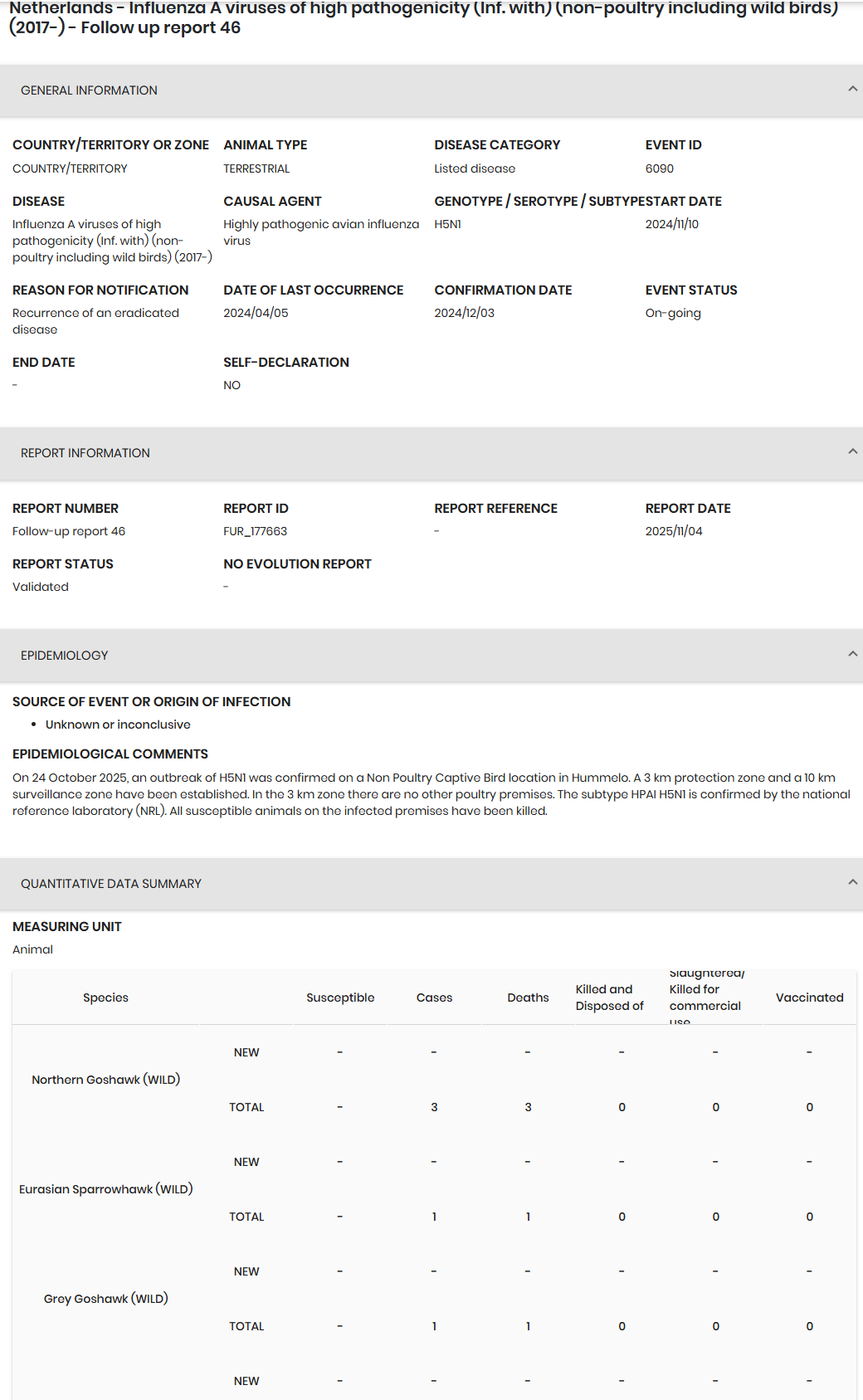Select the Deaths column header
Screen dimensions: 863x1400
tap(528, 998)
